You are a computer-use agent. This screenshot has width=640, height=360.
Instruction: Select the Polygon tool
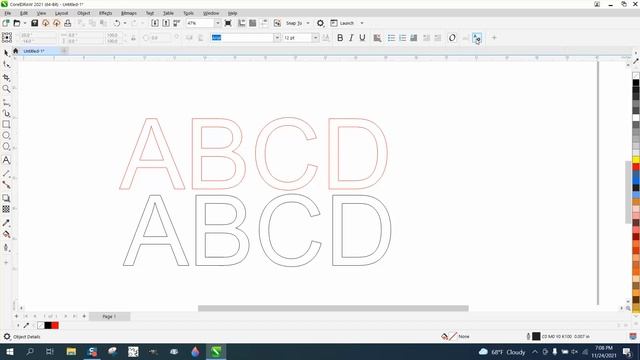[6, 147]
